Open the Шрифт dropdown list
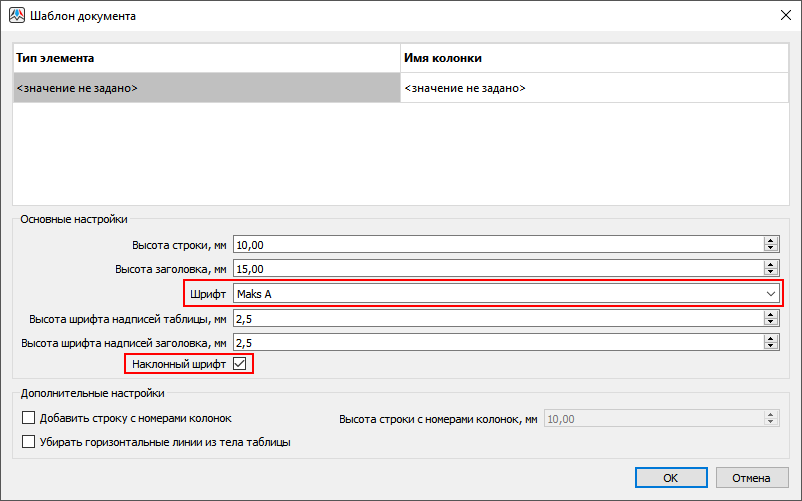Image resolution: width=802 pixels, height=501 pixels. (770, 293)
